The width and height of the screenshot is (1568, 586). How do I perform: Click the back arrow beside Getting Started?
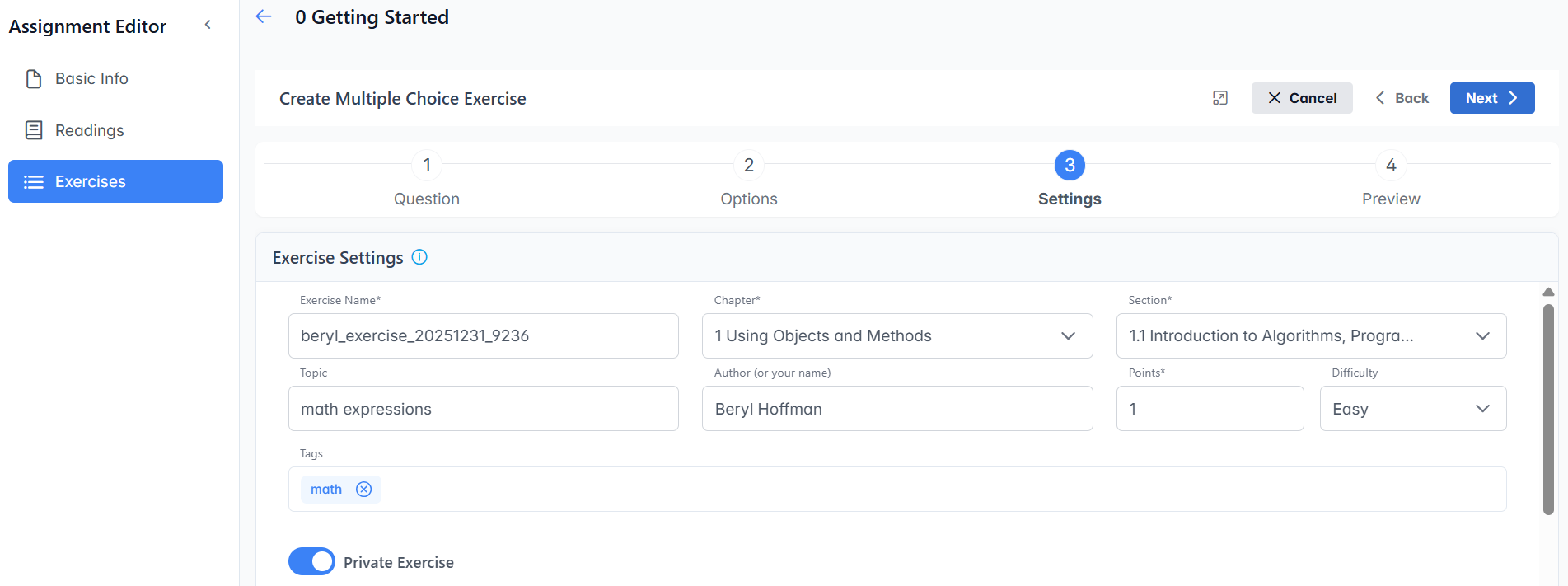point(264,16)
